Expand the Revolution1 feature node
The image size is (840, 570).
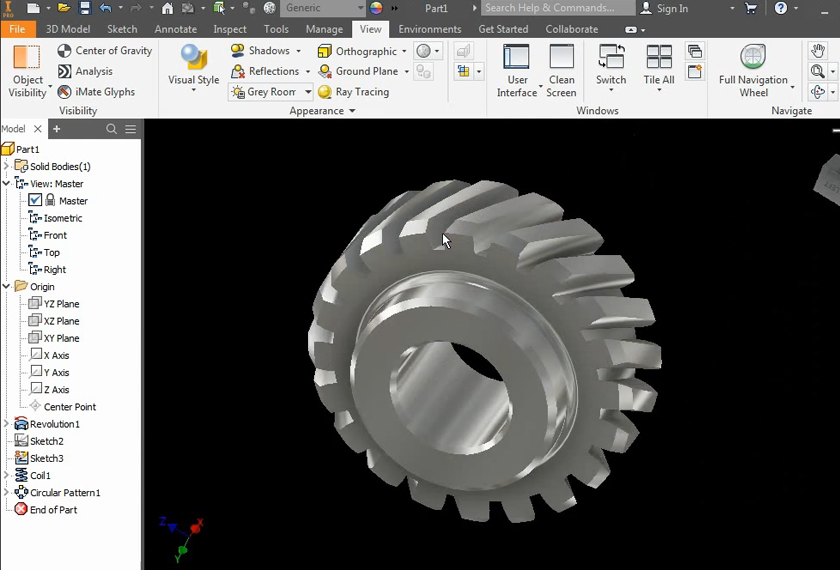point(7,424)
